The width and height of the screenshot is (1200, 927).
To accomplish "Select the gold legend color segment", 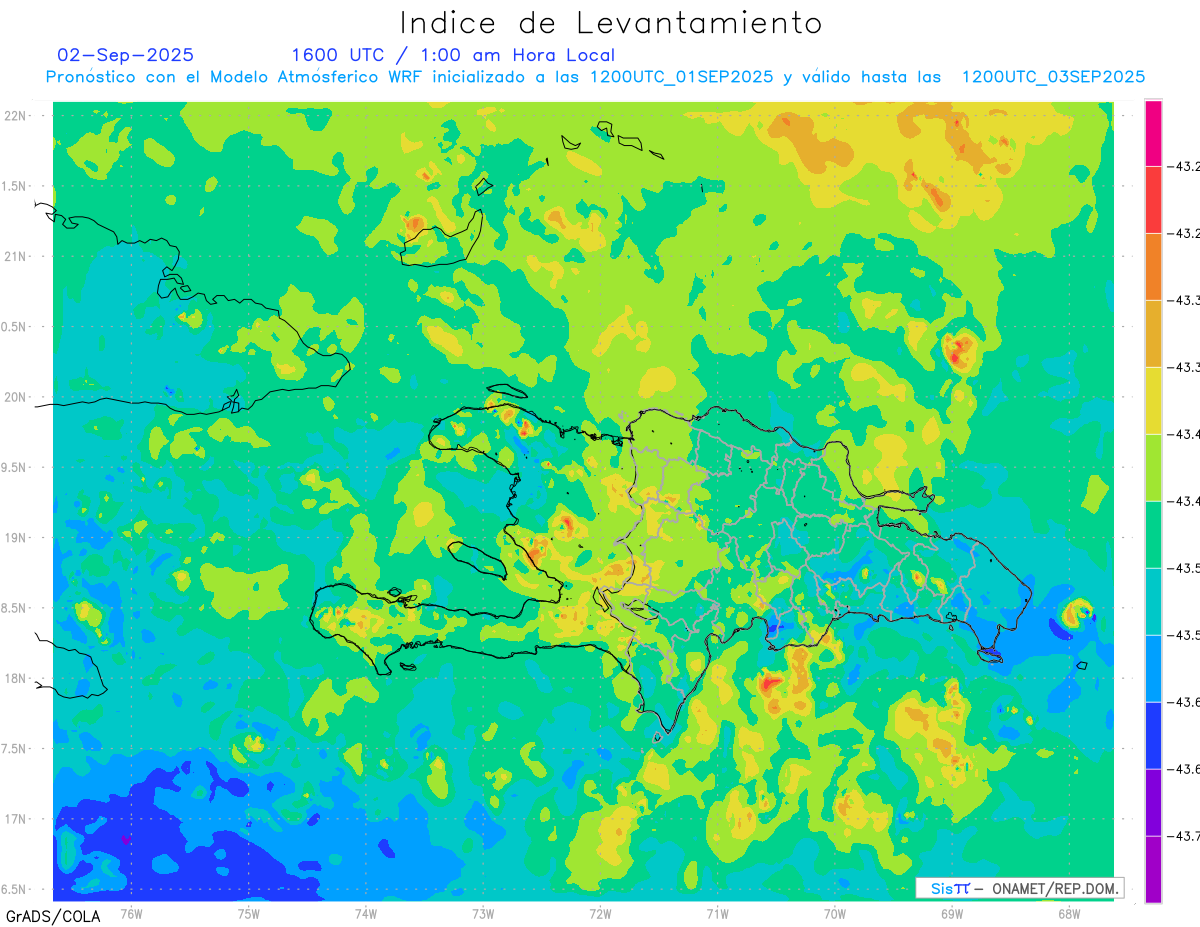I will tap(1153, 334).
